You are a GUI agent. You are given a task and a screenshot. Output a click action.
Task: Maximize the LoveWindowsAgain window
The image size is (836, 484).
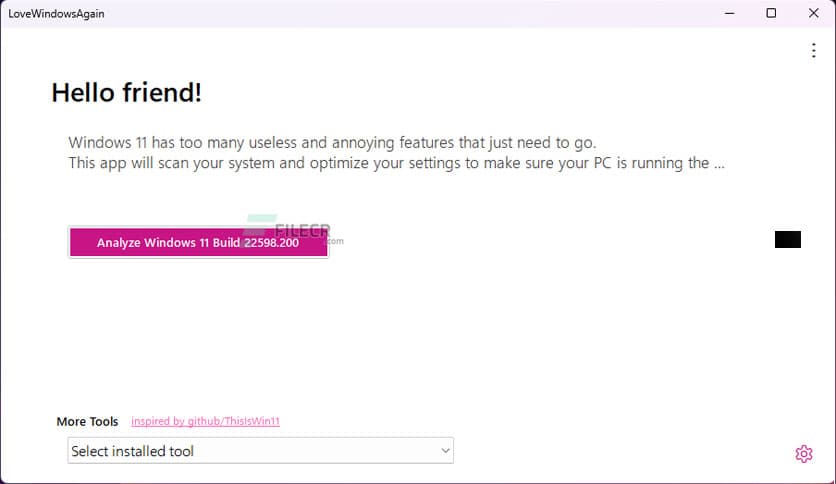(771, 13)
